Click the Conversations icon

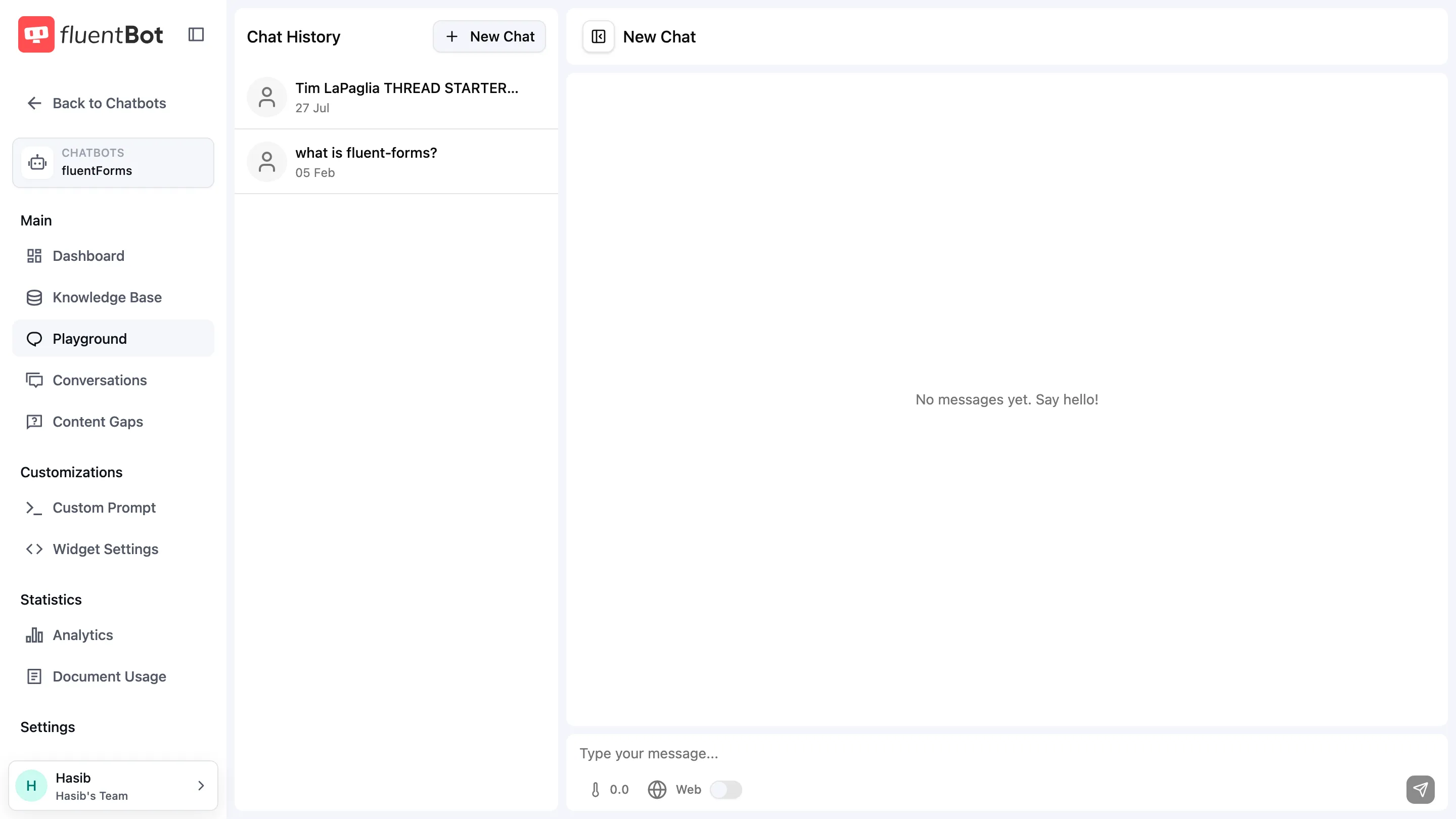tap(34, 380)
